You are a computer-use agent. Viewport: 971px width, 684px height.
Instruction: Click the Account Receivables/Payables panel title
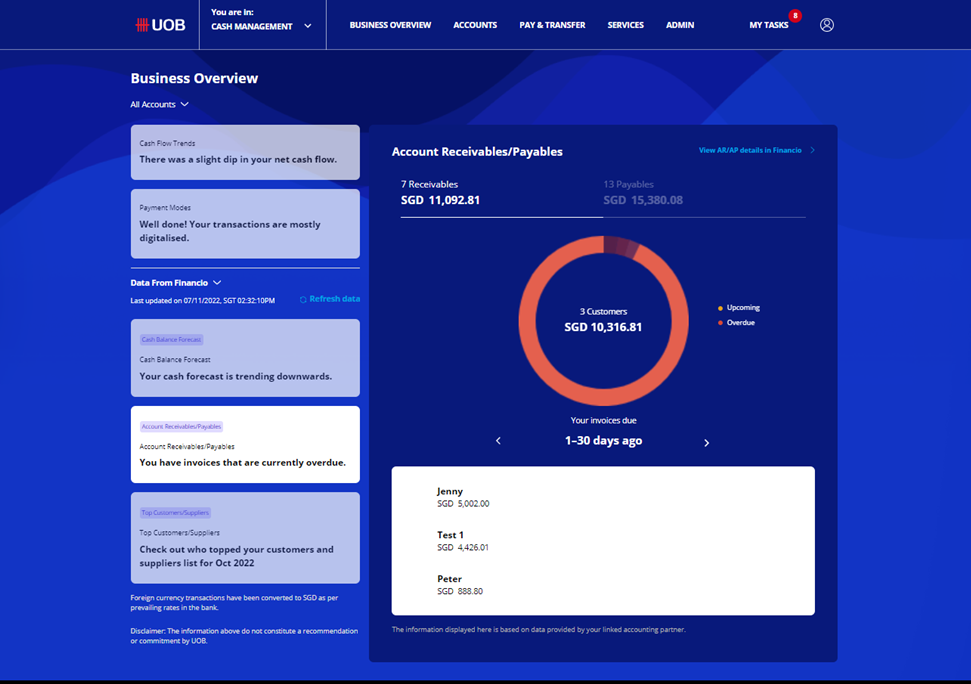pyautogui.click(x=477, y=152)
